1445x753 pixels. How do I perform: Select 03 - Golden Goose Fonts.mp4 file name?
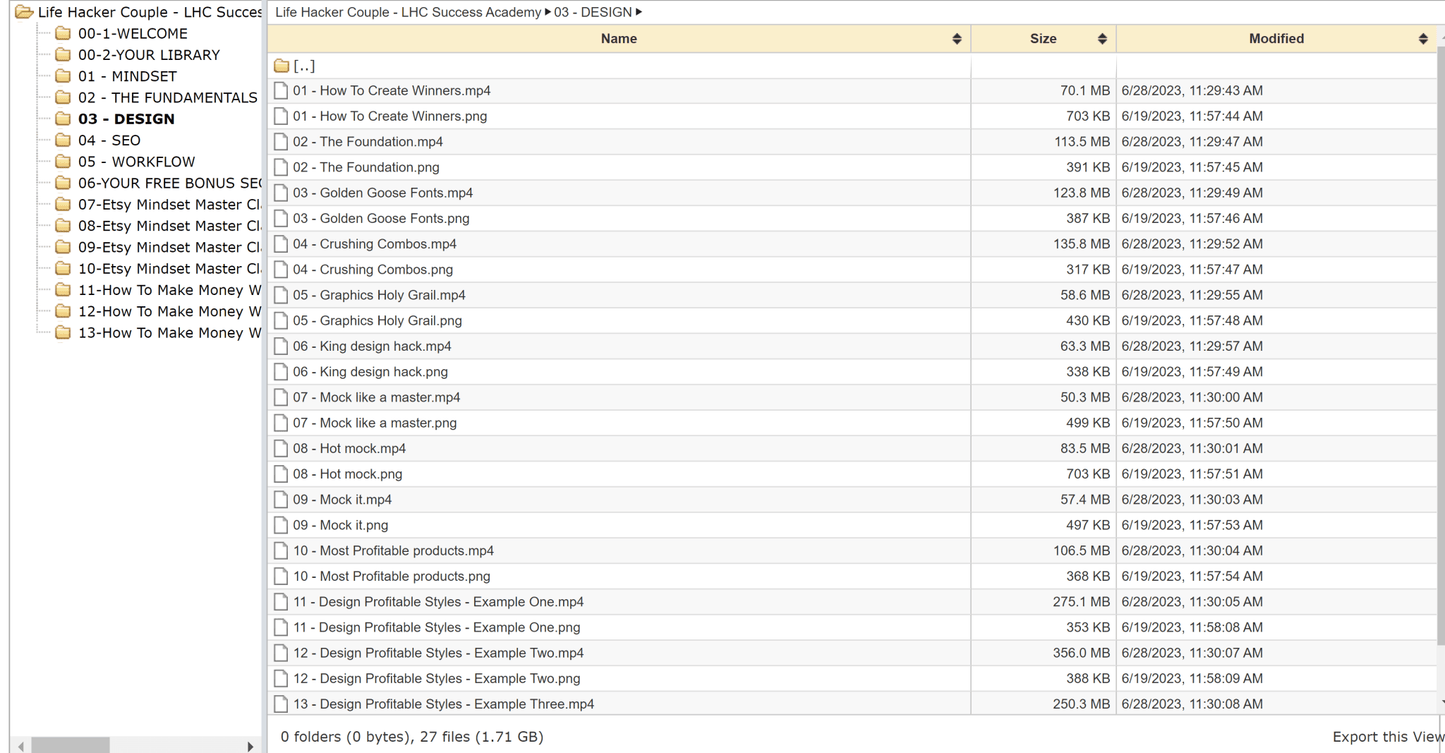[383, 193]
